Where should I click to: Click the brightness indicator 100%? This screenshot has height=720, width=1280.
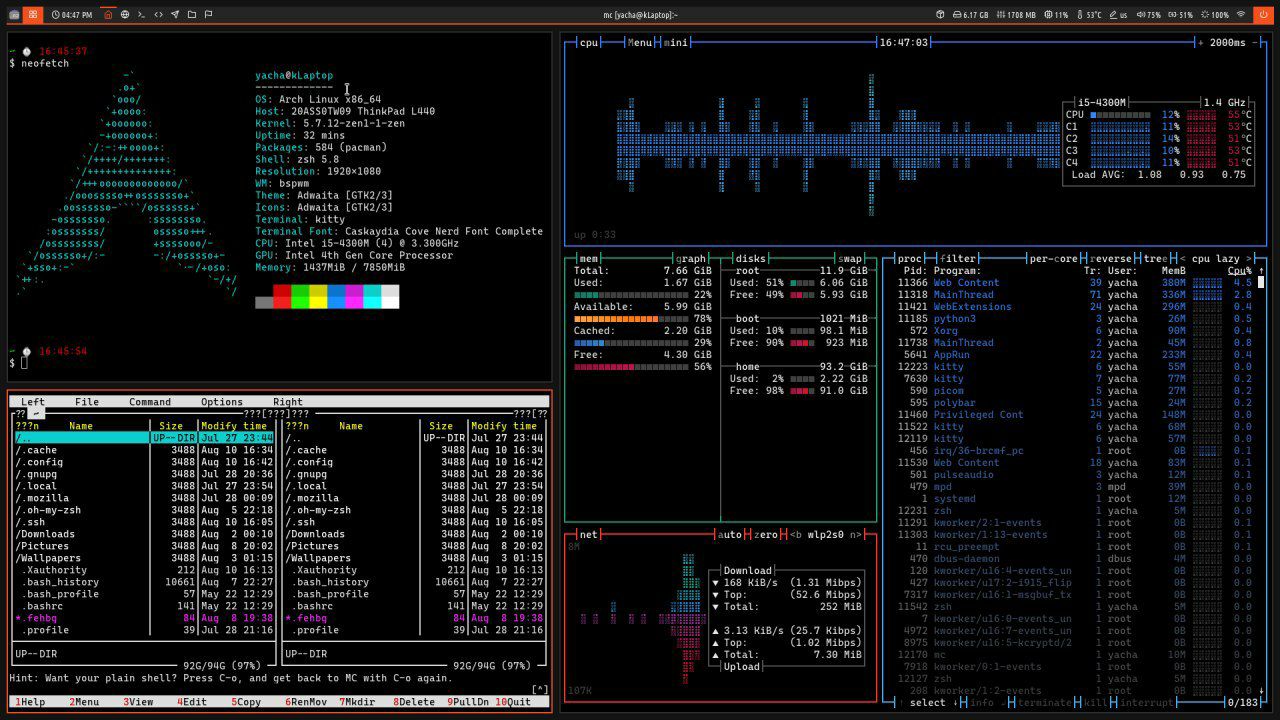[x=1214, y=15]
